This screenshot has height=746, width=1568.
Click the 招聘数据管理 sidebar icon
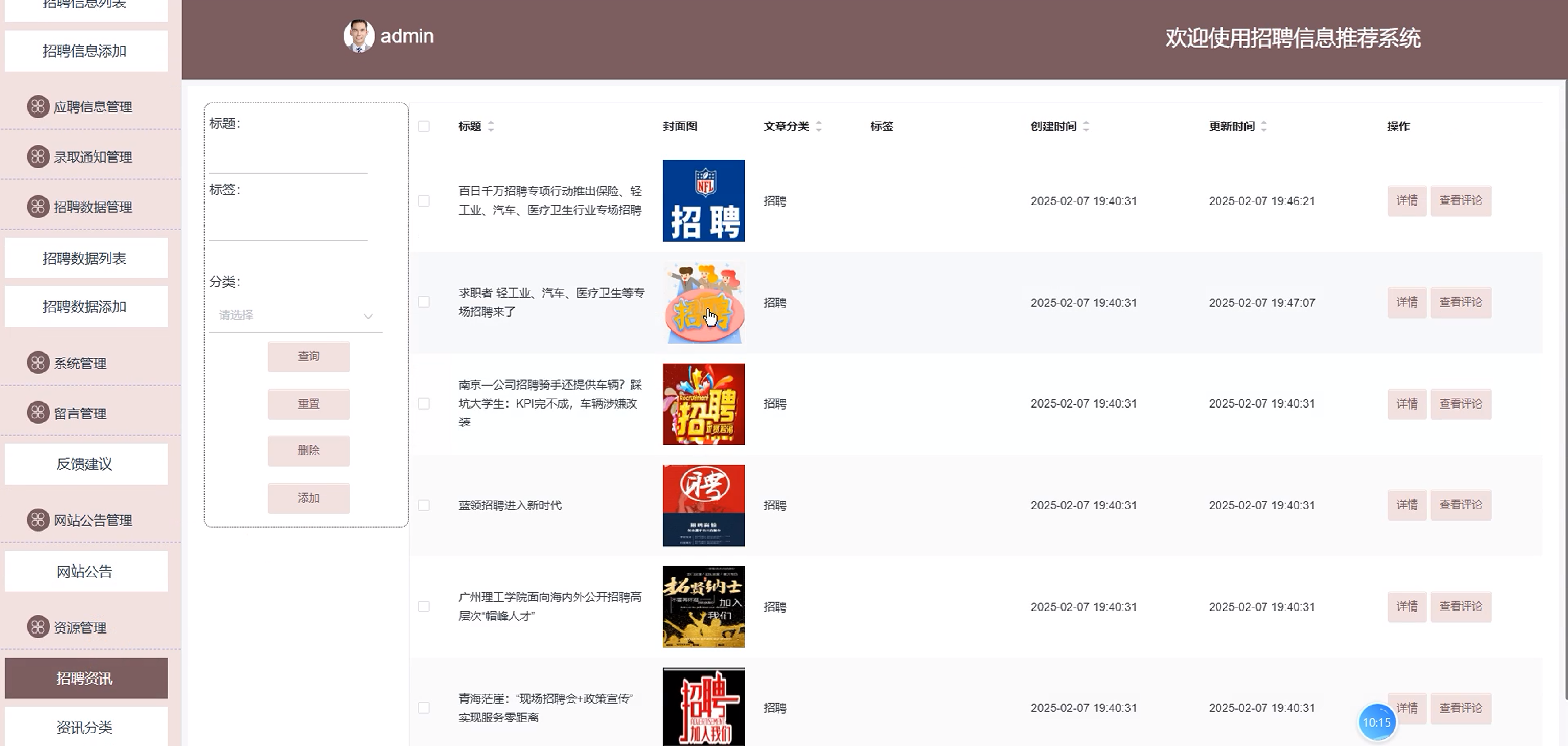pos(38,207)
